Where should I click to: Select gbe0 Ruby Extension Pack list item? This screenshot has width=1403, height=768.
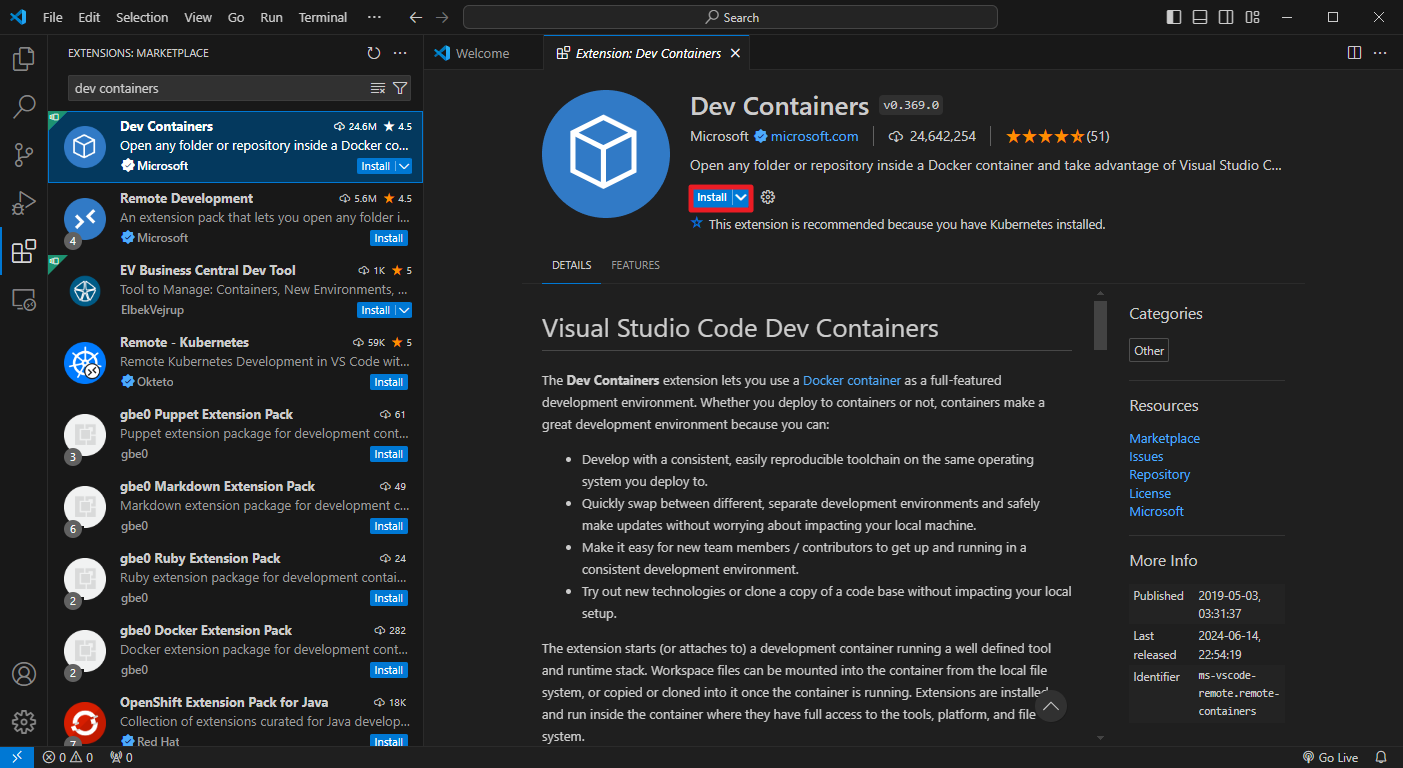[x=235, y=579]
